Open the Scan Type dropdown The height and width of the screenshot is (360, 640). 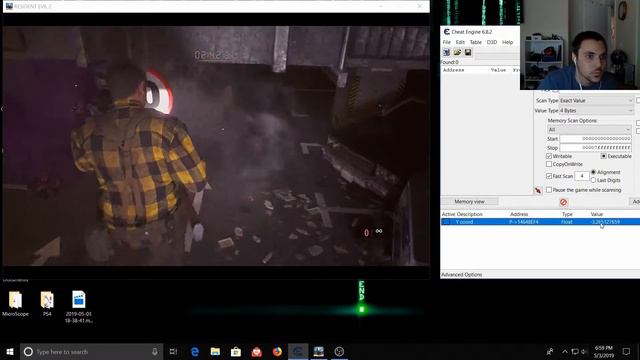pos(596,100)
